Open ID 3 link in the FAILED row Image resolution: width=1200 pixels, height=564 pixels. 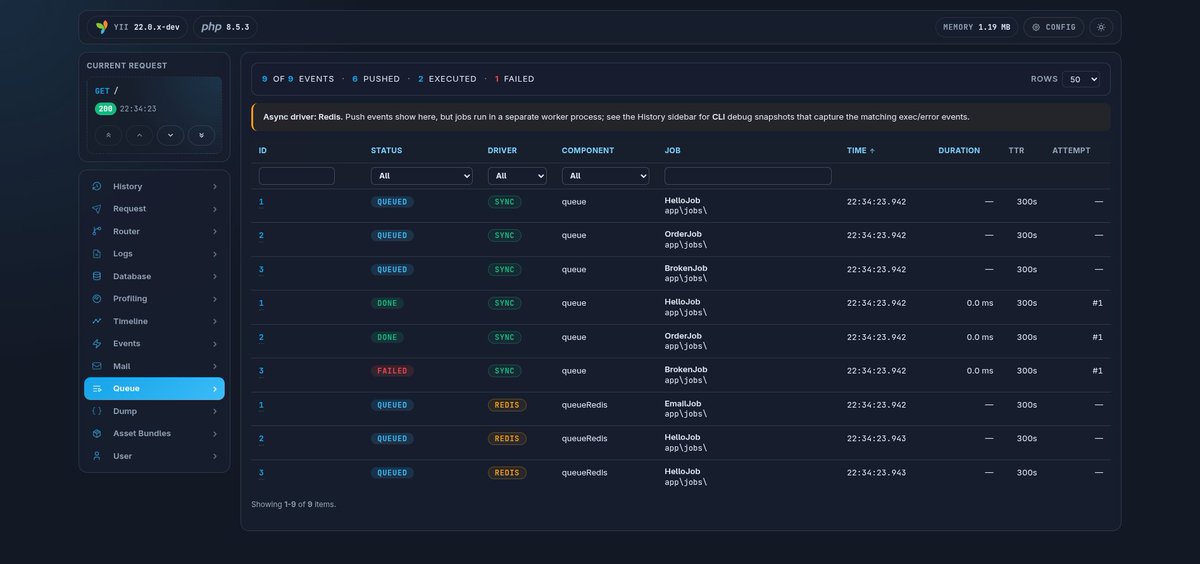(x=261, y=371)
